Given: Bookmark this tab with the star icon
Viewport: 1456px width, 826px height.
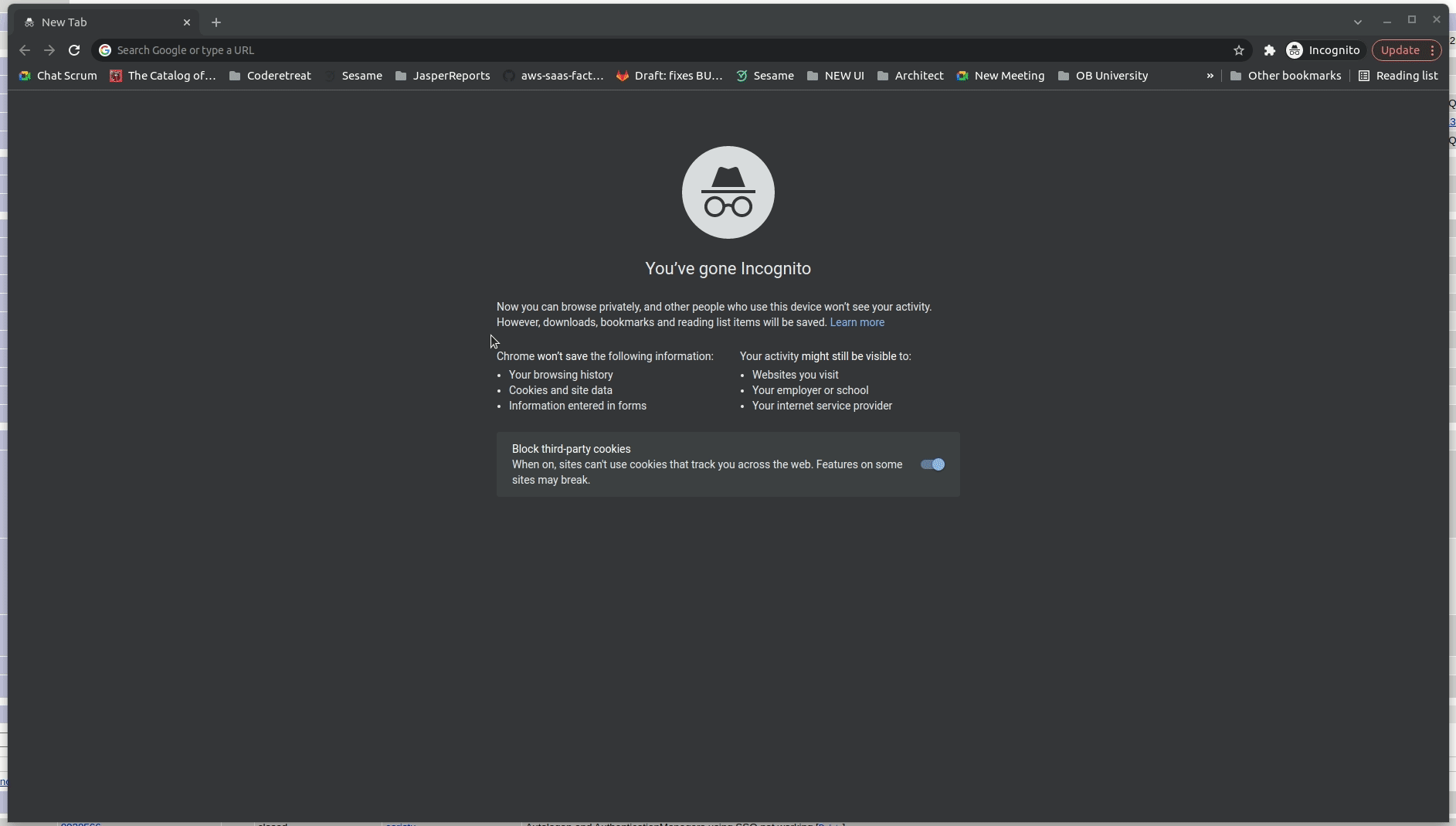Looking at the screenshot, I should [1239, 50].
